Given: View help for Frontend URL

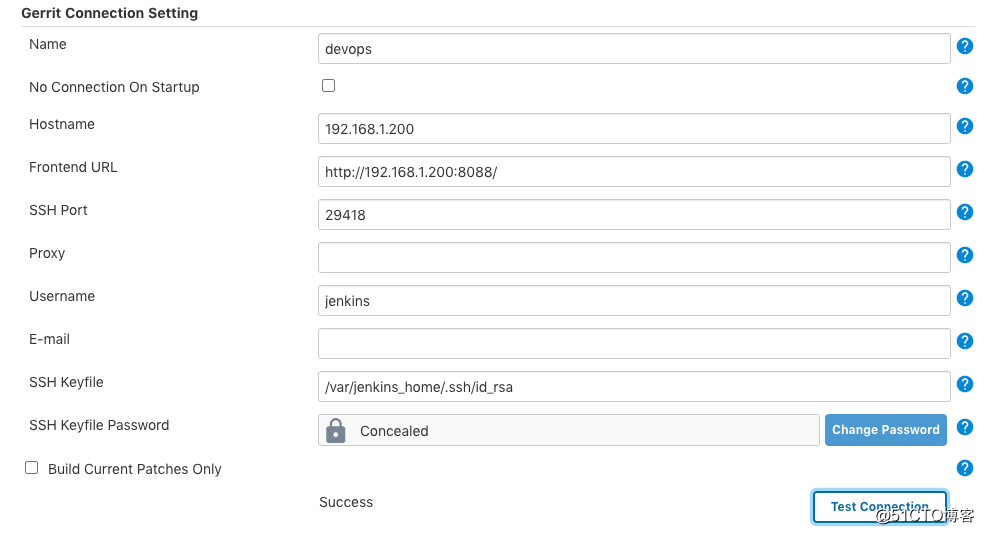Looking at the screenshot, I should pos(965,169).
